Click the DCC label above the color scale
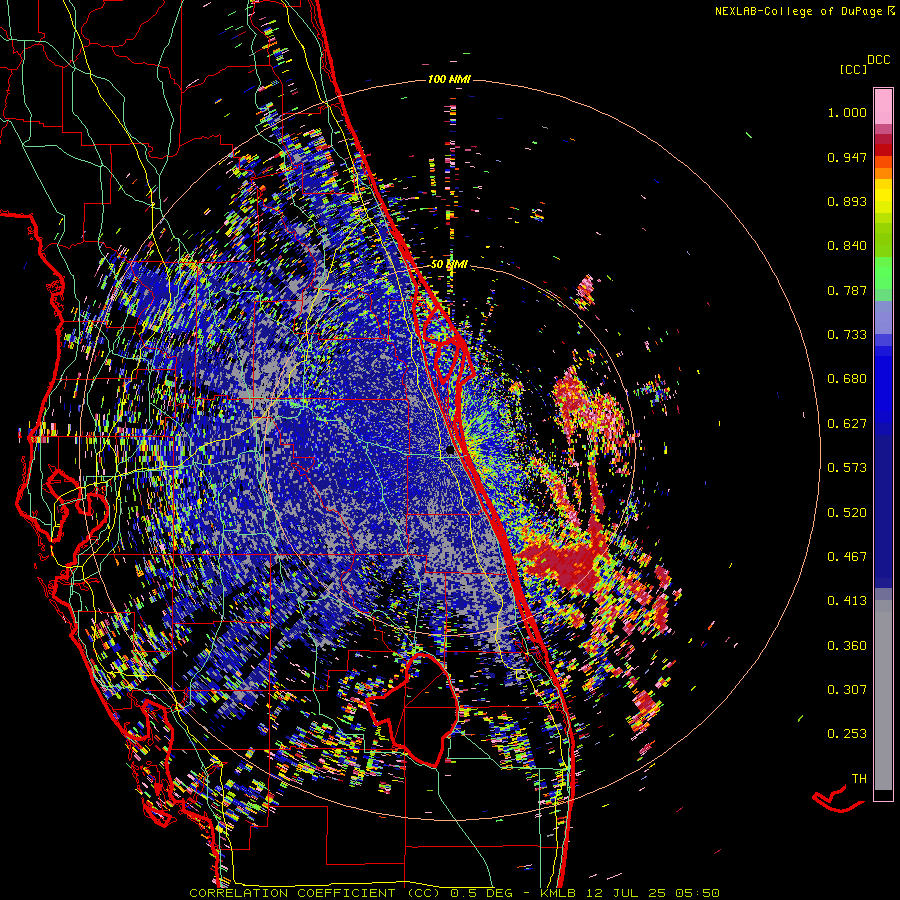Image resolution: width=900 pixels, height=900 pixels. [878, 60]
